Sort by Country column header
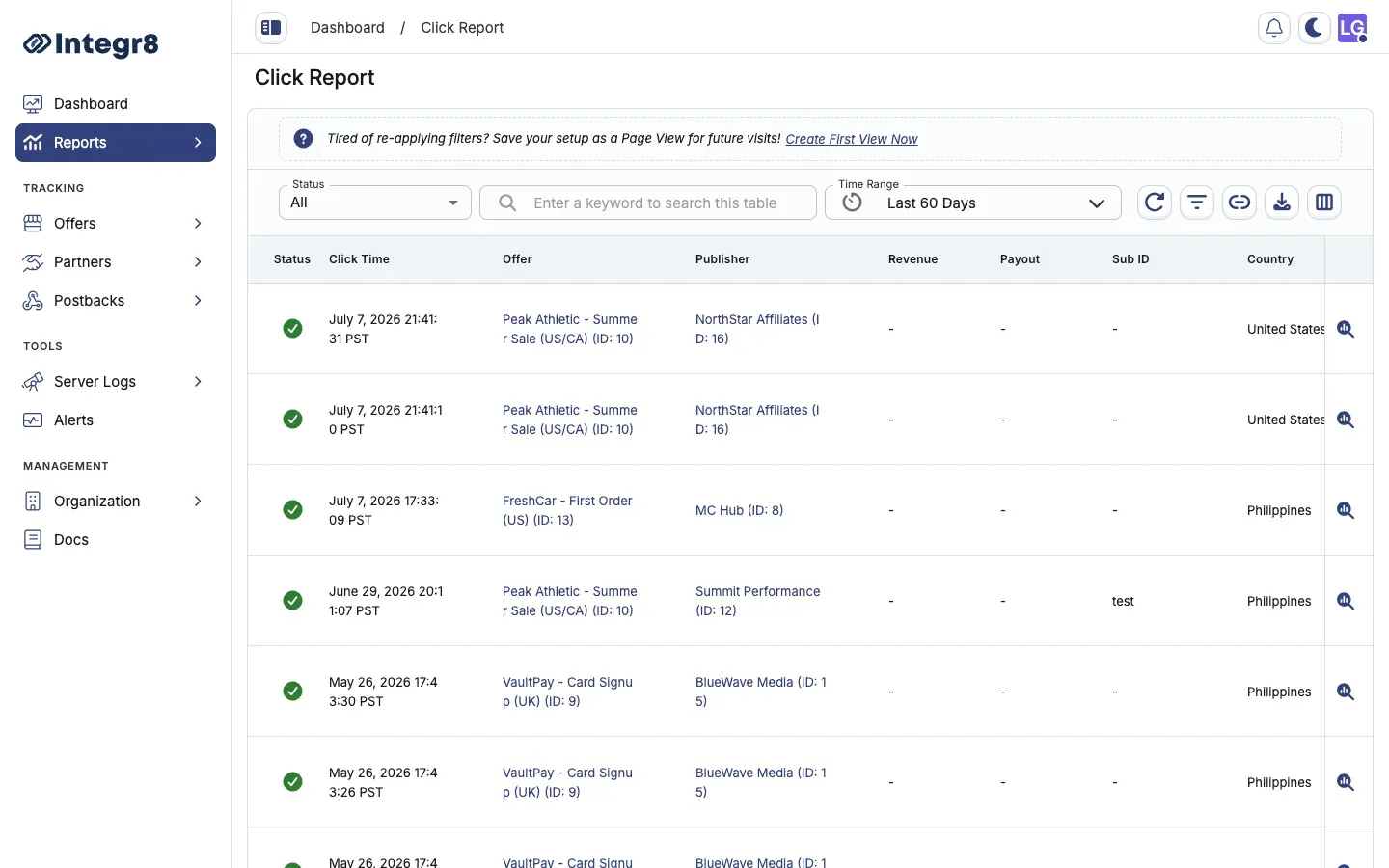 (x=1270, y=259)
